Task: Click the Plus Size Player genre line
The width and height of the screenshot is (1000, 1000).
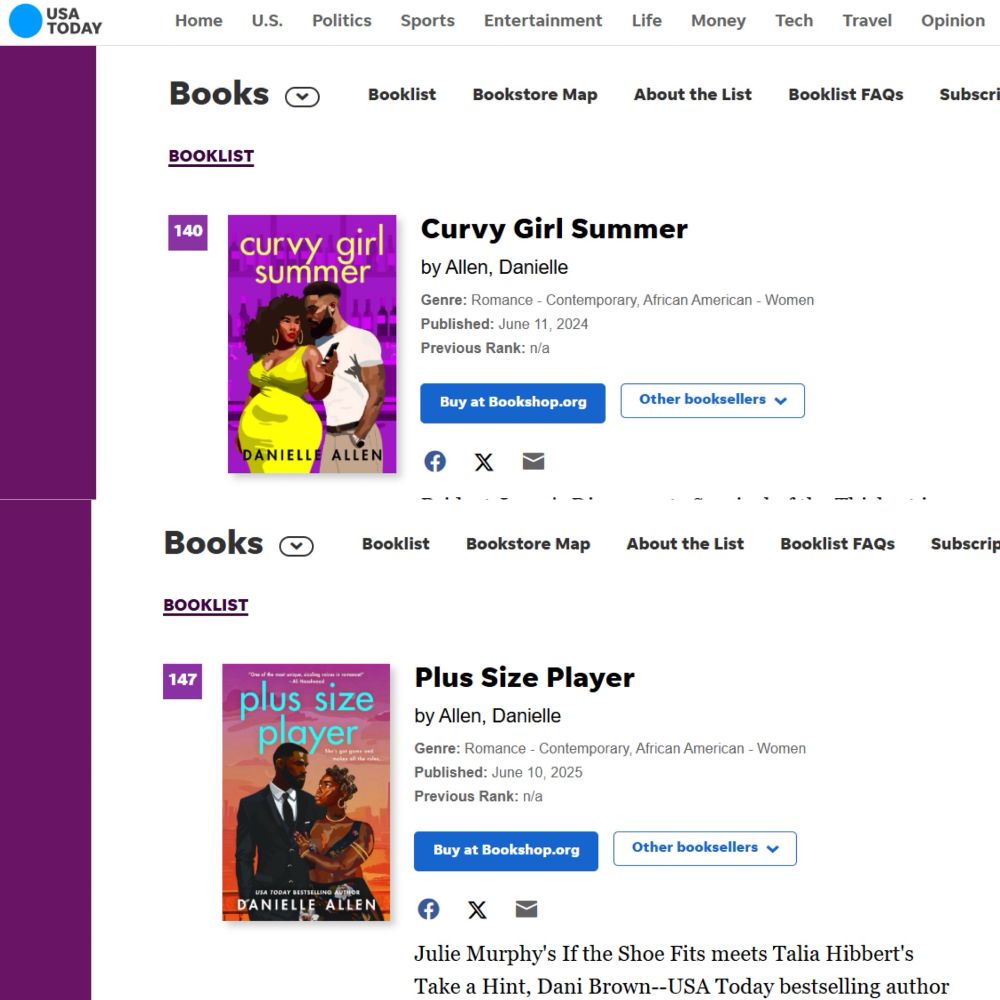Action: point(610,748)
